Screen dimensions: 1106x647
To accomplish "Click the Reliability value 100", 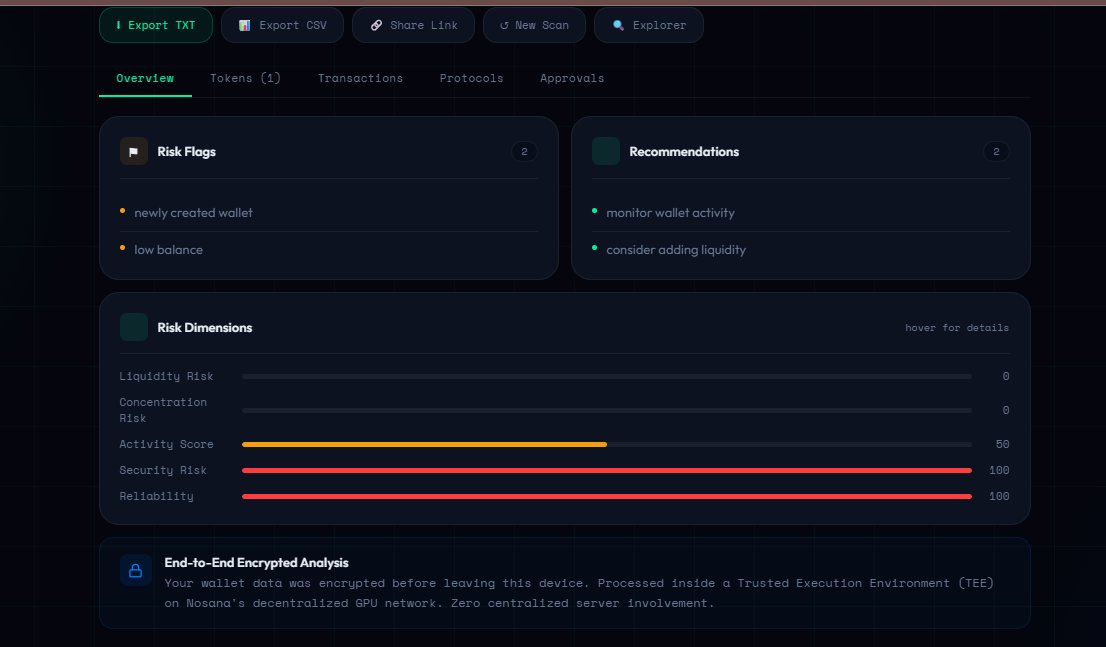I will 999,497.
